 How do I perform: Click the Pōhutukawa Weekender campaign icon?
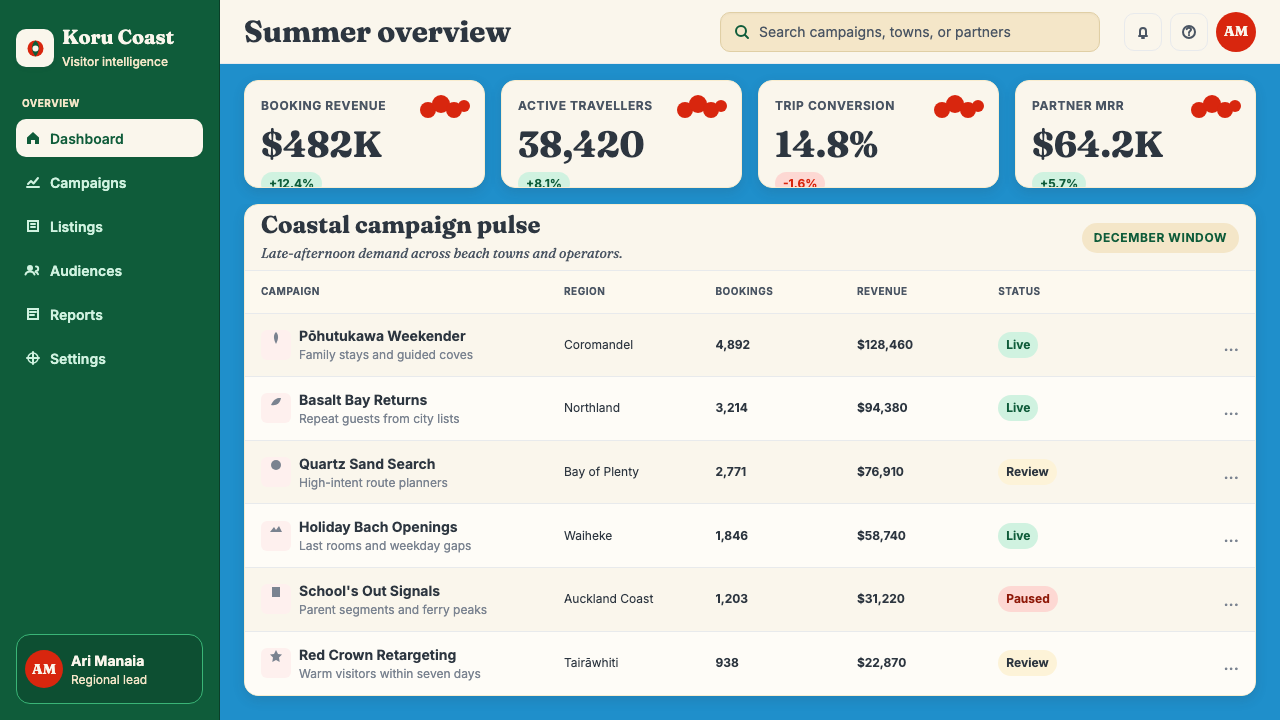(x=276, y=345)
